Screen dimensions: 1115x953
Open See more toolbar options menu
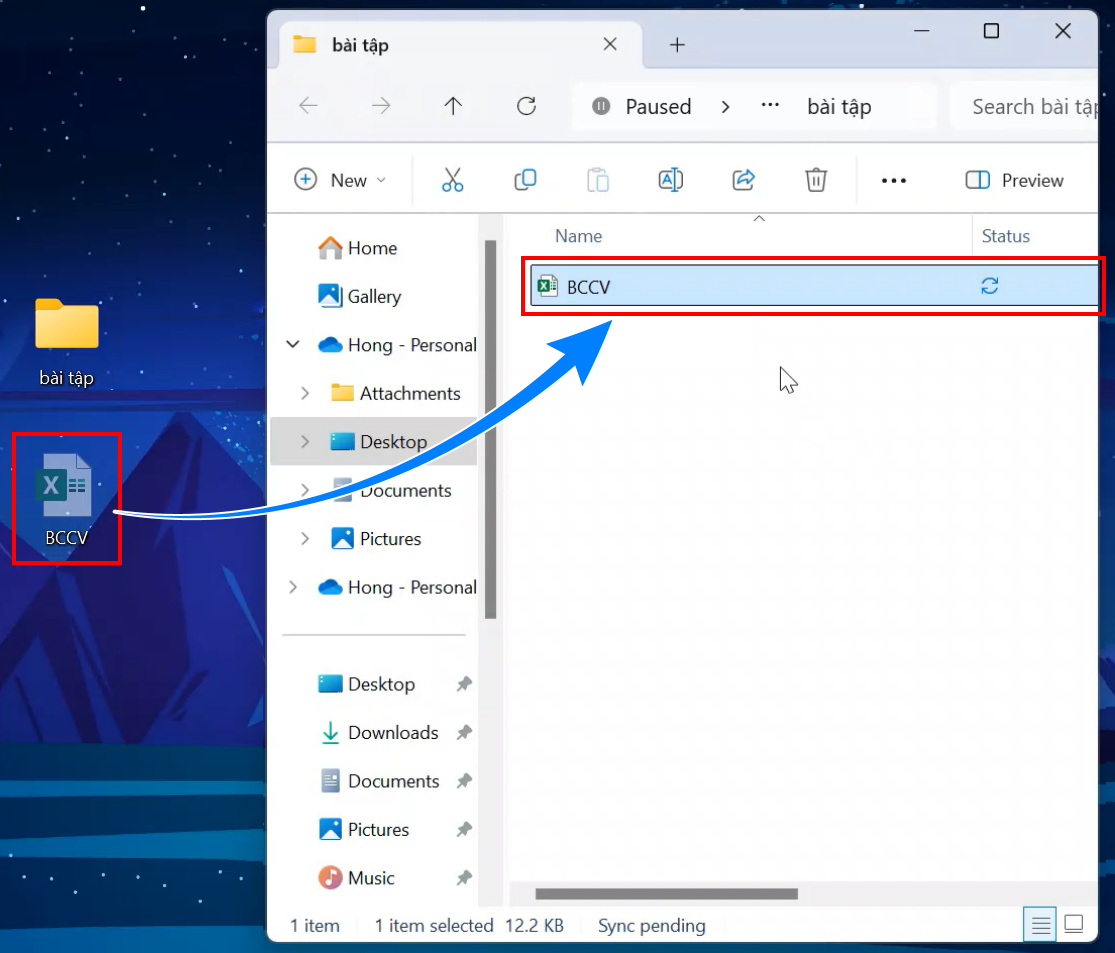coord(893,180)
